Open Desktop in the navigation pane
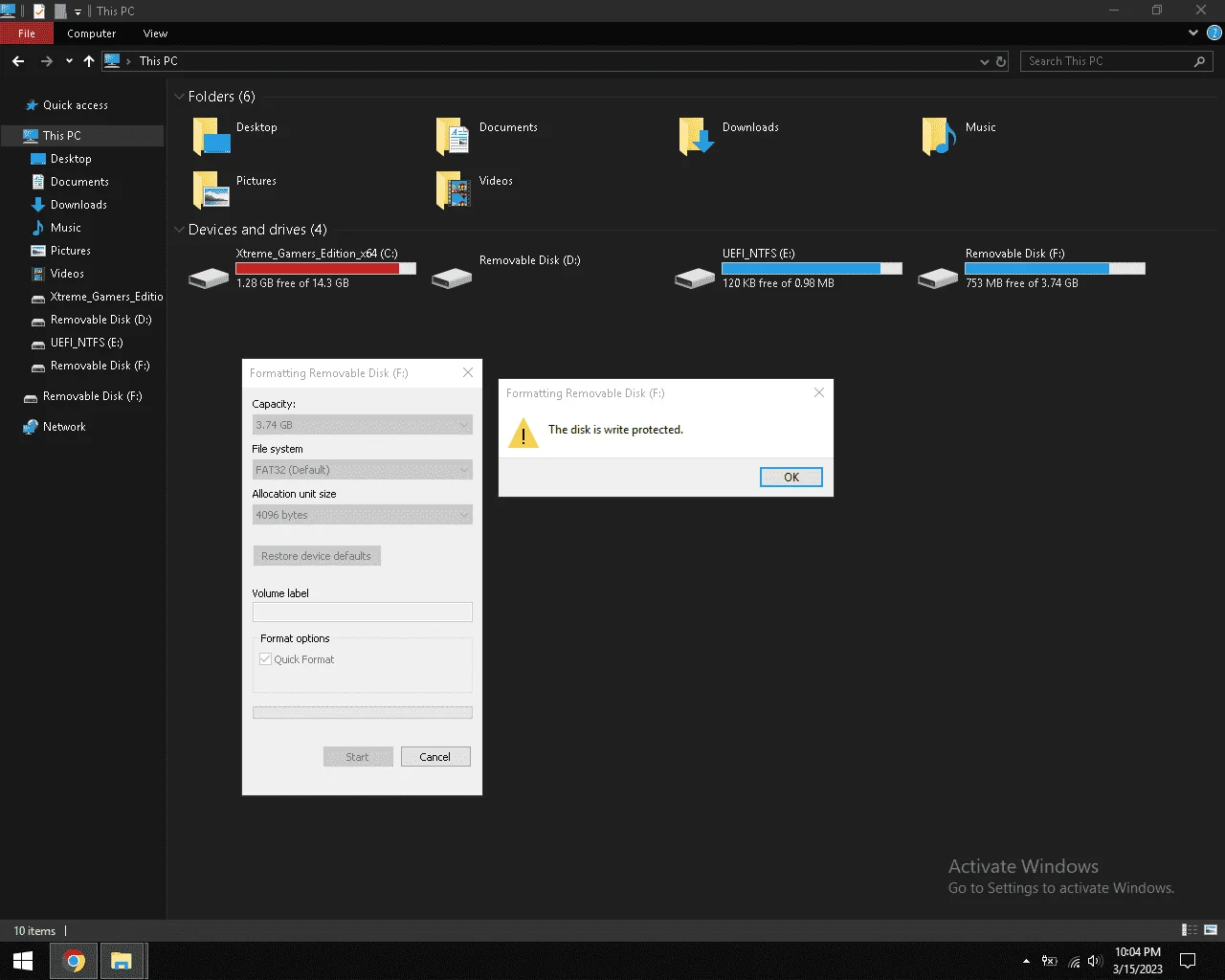The width and height of the screenshot is (1225, 980). [x=71, y=159]
